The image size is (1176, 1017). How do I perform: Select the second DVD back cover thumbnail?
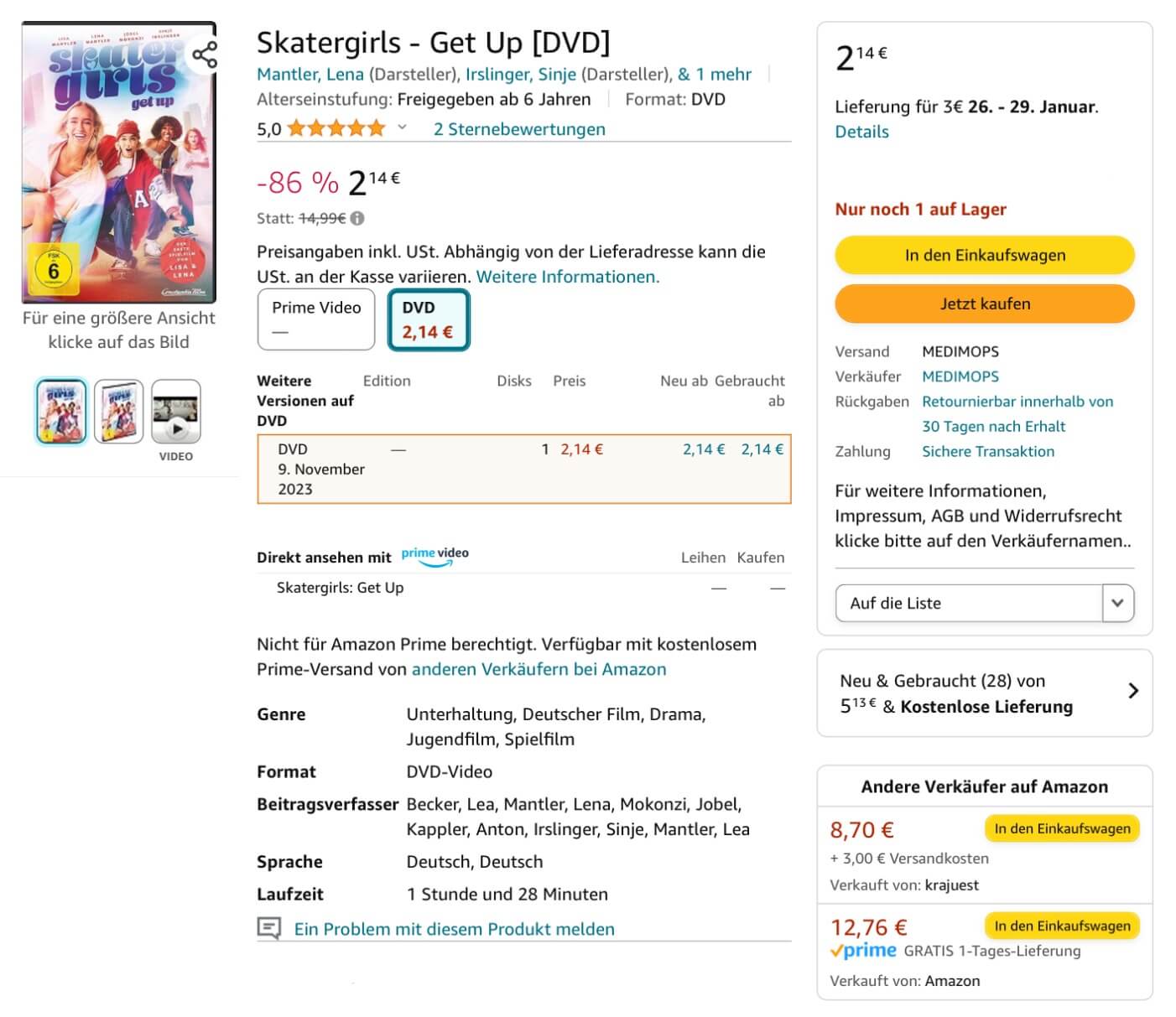118,411
